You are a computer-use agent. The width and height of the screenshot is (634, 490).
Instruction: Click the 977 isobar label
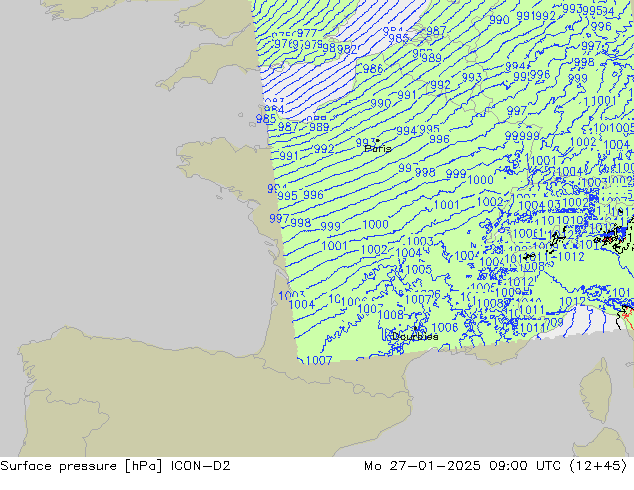tap(306, 33)
